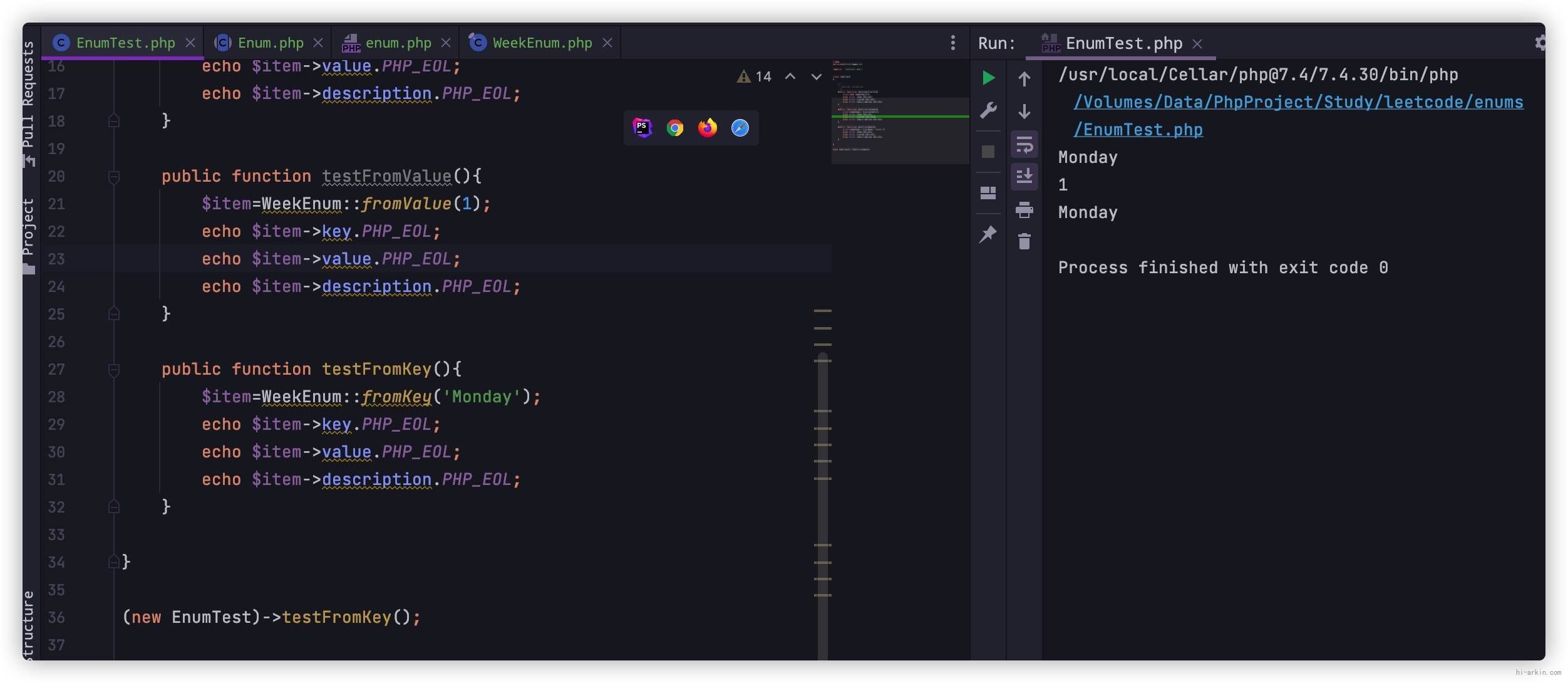Image resolution: width=1568 pixels, height=683 pixels.
Task: Collapse the testFromKey function on line 27
Action: tap(114, 370)
